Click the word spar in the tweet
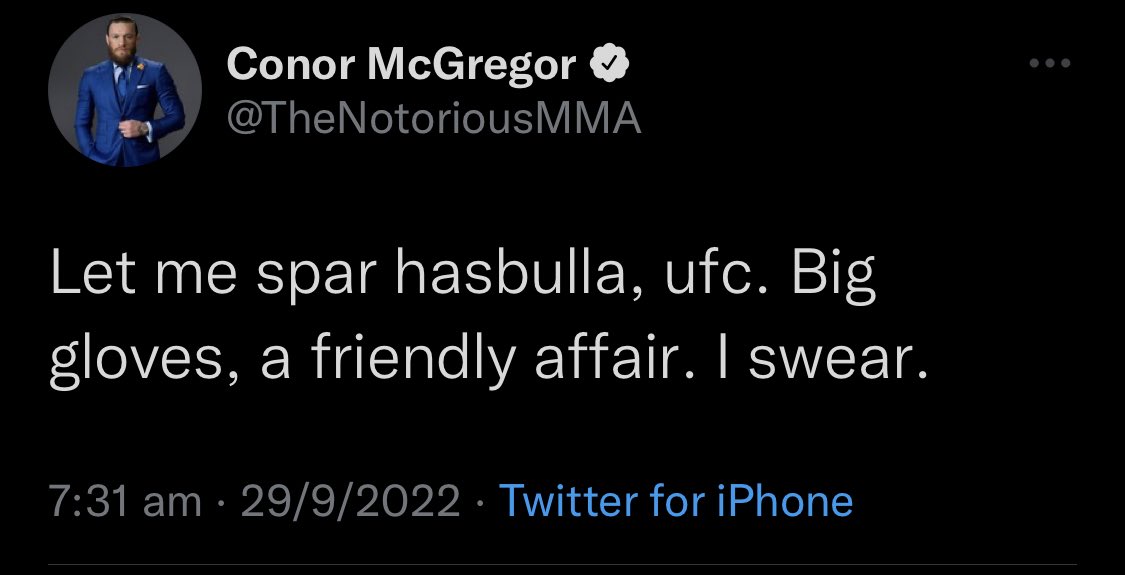The height and width of the screenshot is (575, 1125). (x=316, y=278)
